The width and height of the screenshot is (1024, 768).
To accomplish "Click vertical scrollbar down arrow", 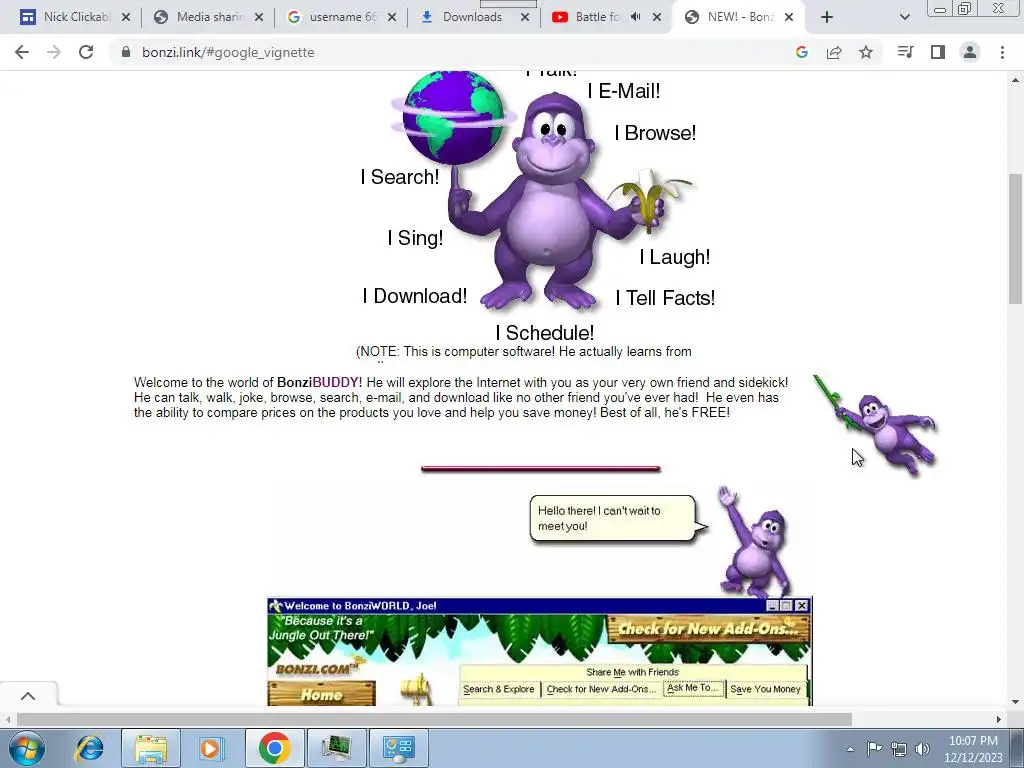I will click(1016, 702).
